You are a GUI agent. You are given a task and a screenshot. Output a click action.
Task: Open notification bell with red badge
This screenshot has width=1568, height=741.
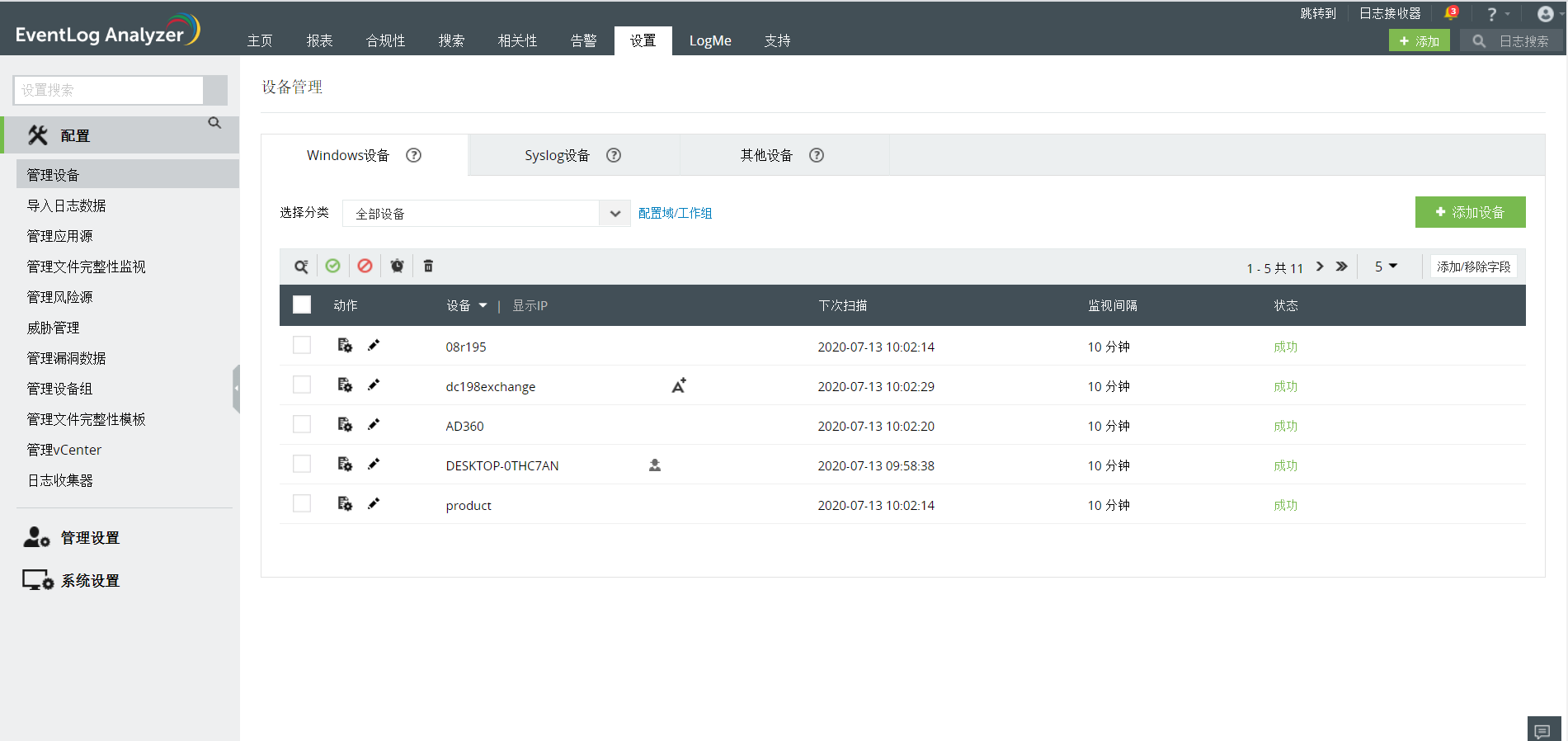pyautogui.click(x=1450, y=14)
